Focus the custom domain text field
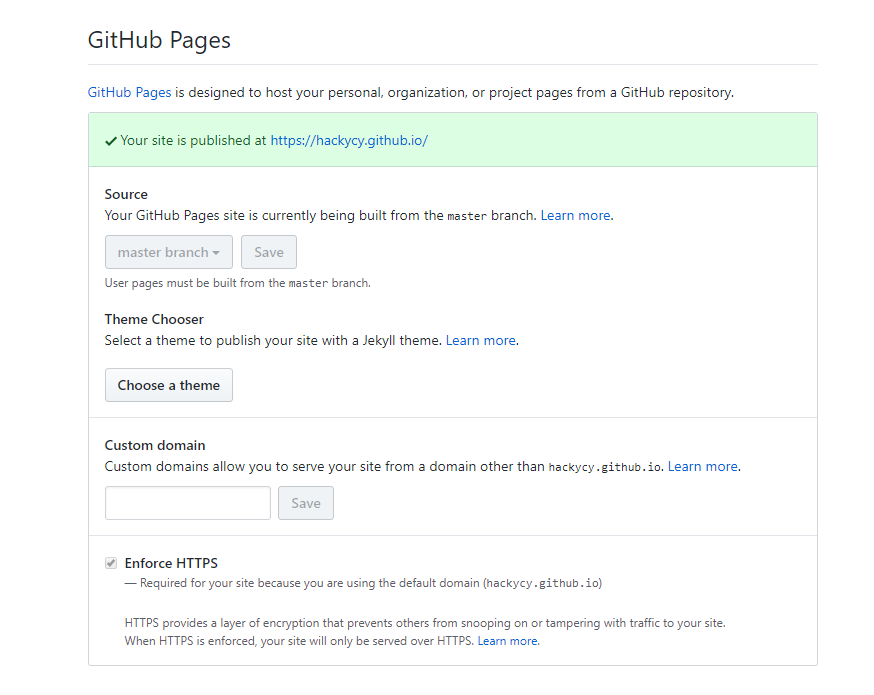Image resolution: width=874 pixels, height=695 pixels. pyautogui.click(x=188, y=503)
